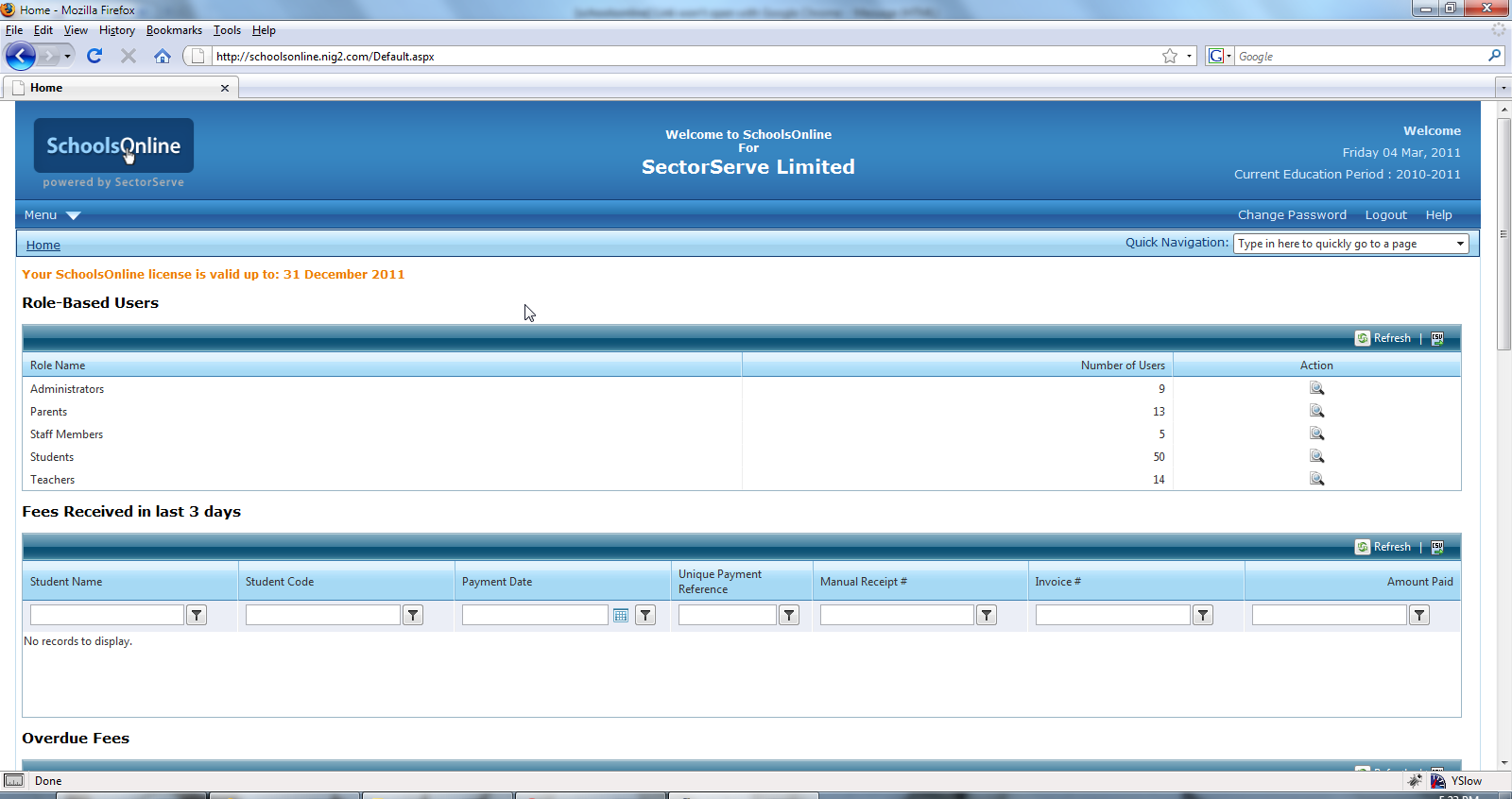Go forward using the browser Forward arrow
1512x799 pixels.
coord(48,56)
